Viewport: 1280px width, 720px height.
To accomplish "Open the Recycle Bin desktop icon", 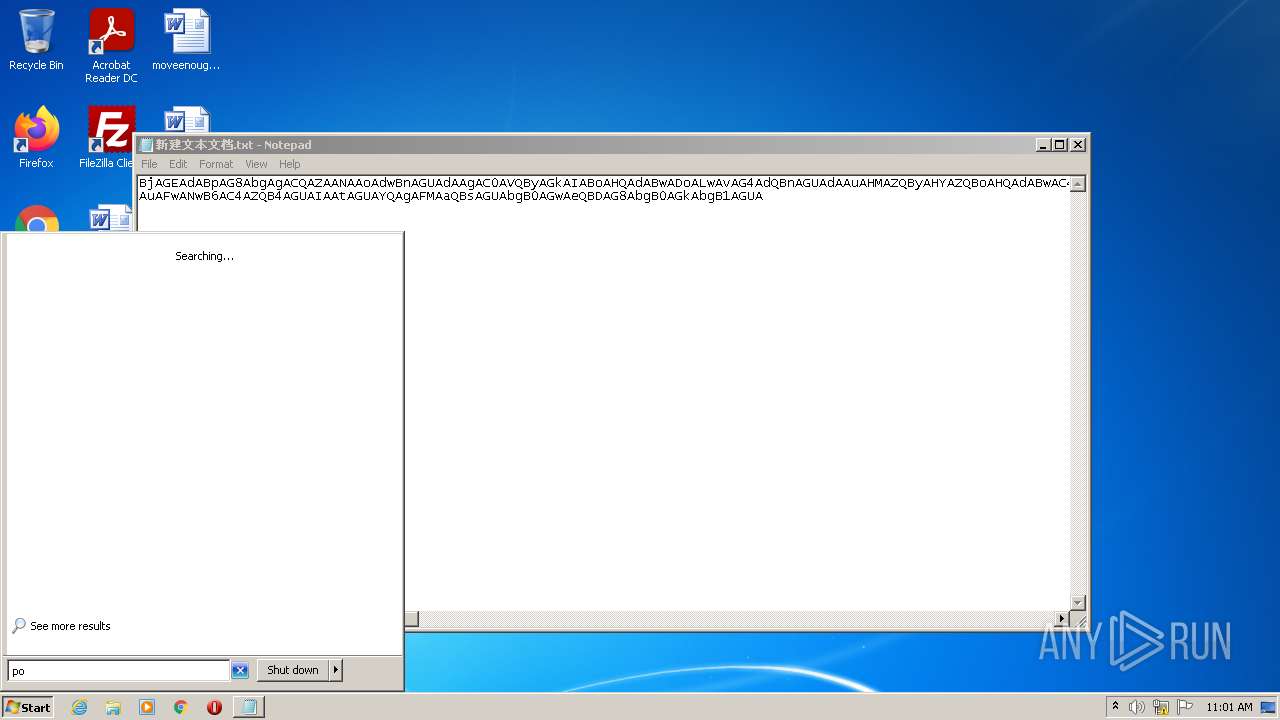I will click(36, 40).
